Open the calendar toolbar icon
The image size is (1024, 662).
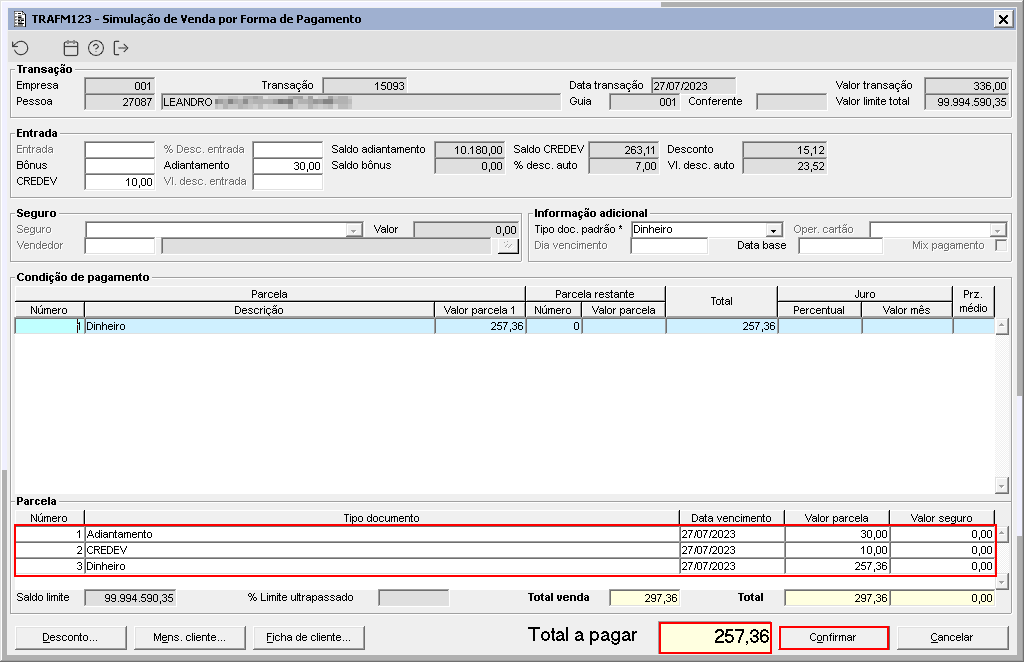(71, 48)
